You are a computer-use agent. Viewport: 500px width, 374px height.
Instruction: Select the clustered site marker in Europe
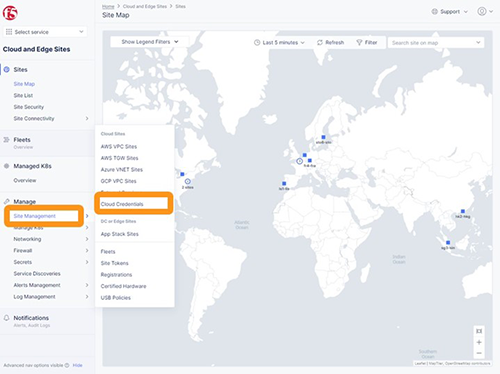300,161
